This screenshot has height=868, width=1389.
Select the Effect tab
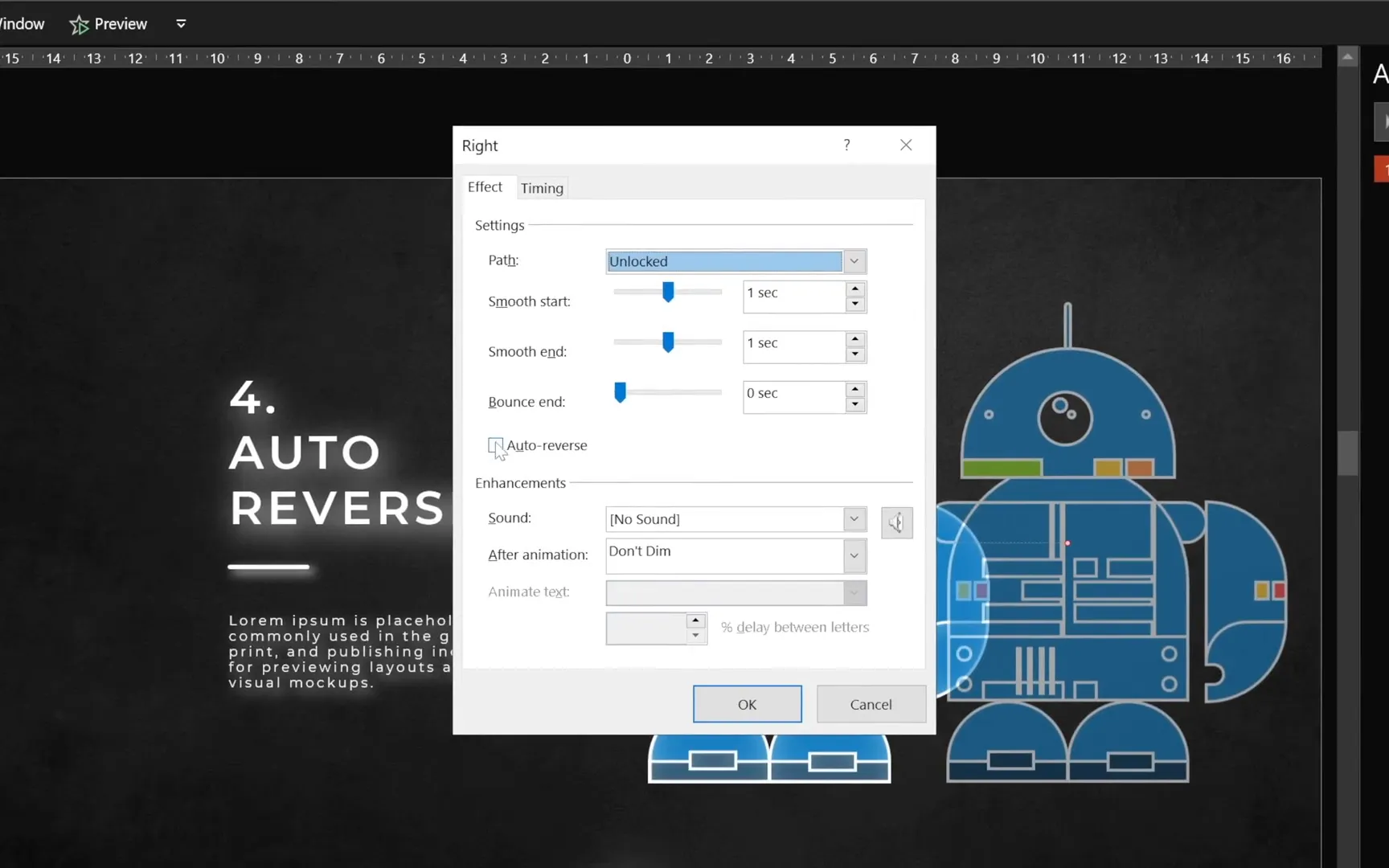(x=485, y=186)
